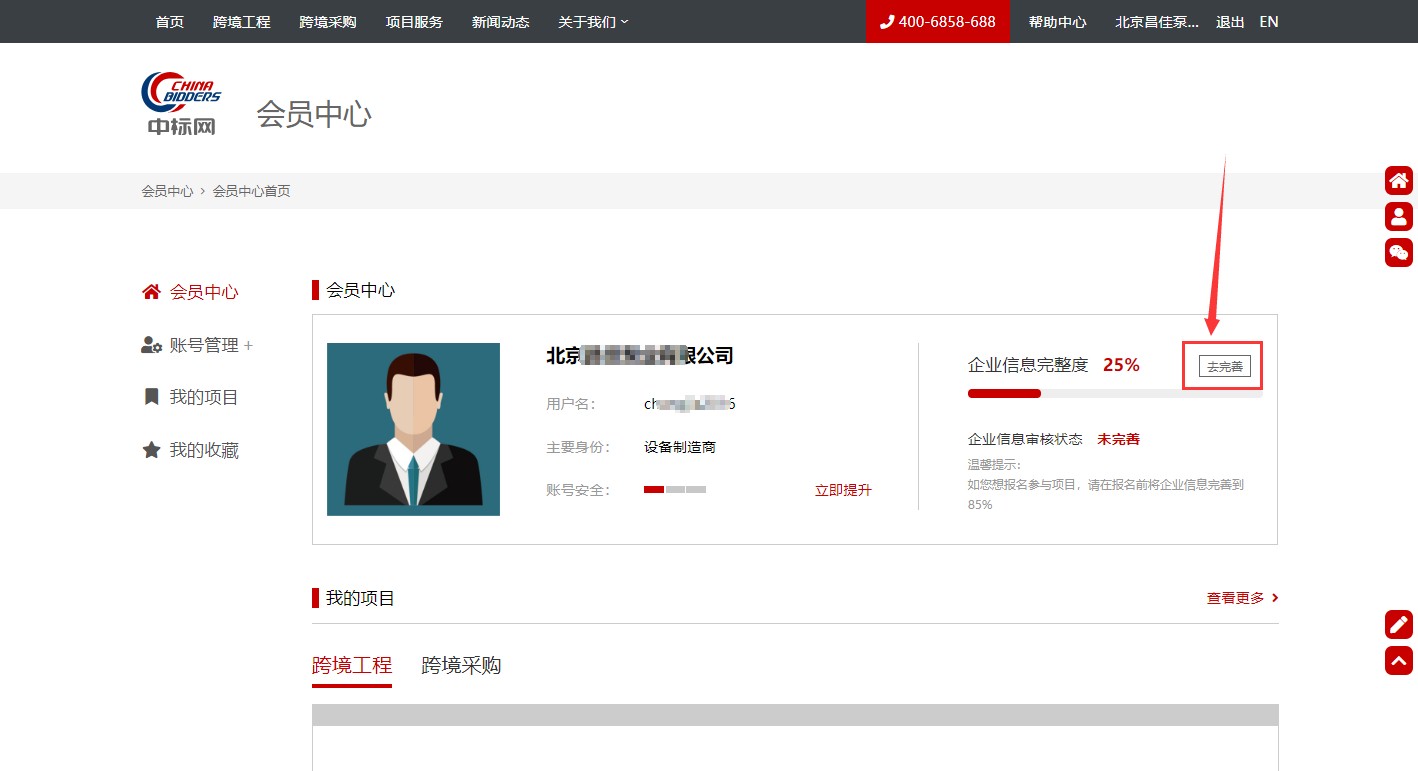Open 项目服务 in top navigation
The image size is (1418, 771).
point(414,22)
